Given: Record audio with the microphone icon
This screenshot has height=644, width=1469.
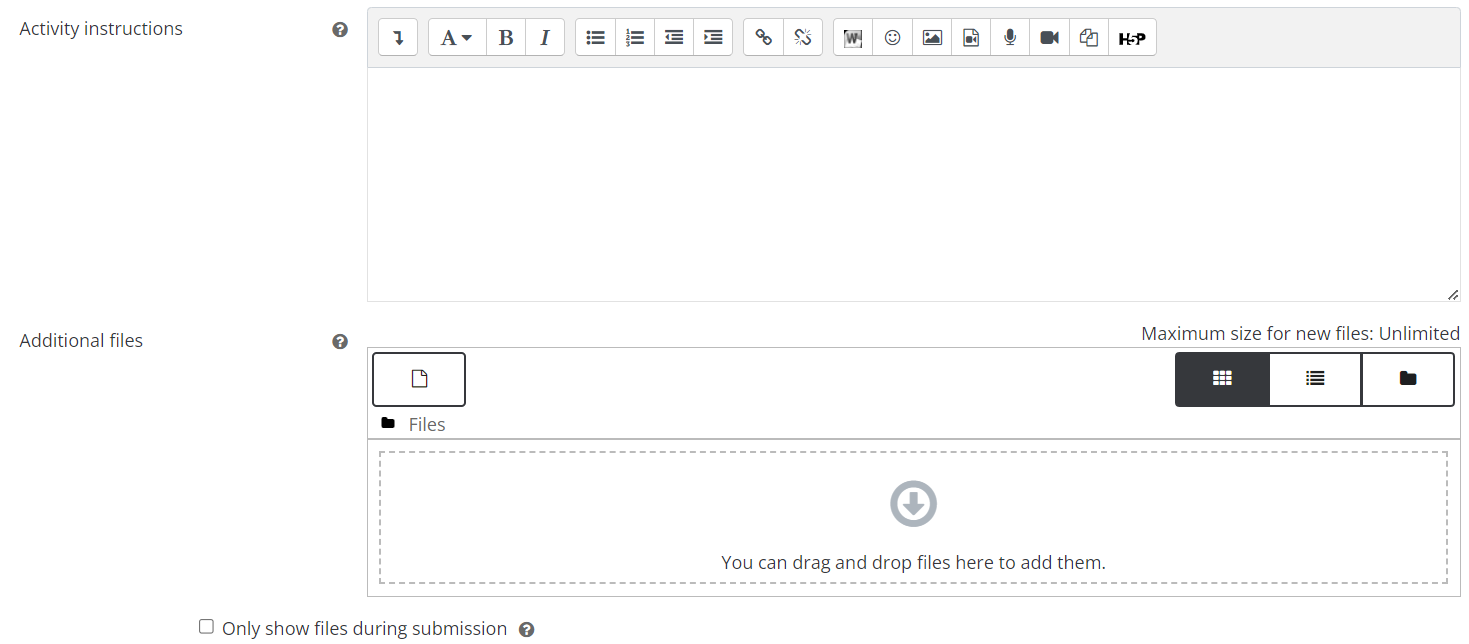Looking at the screenshot, I should point(1010,38).
